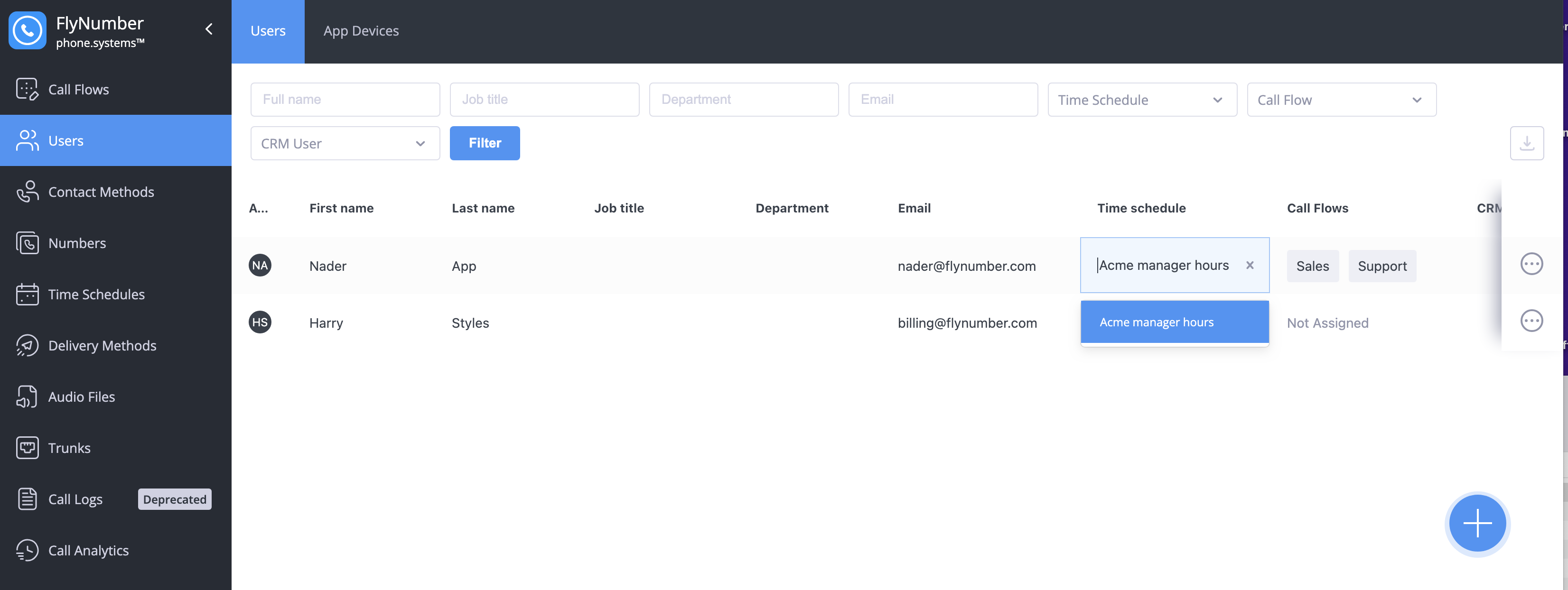
Task: Select Acme manager hours dropdown option
Action: pos(1174,323)
